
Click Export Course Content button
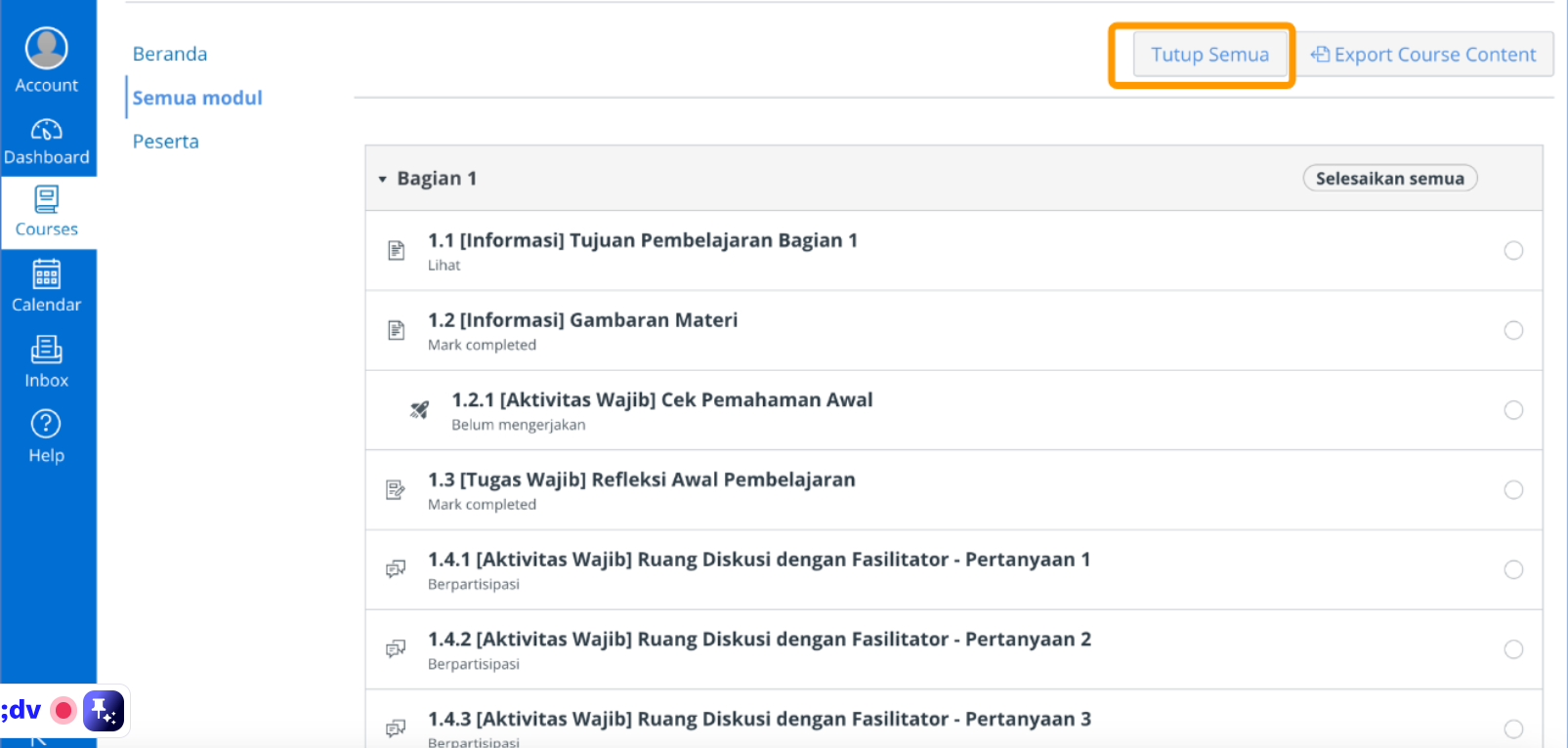point(1423,55)
